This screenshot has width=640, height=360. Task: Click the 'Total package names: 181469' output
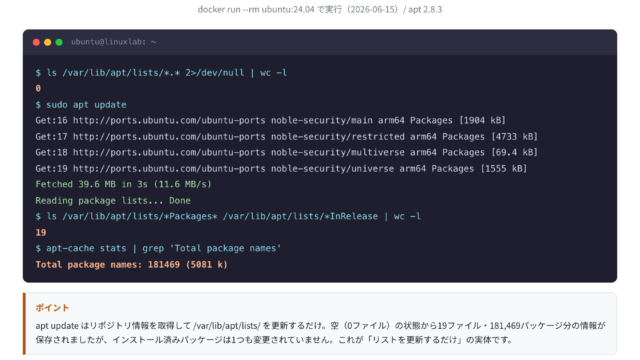tap(131, 264)
